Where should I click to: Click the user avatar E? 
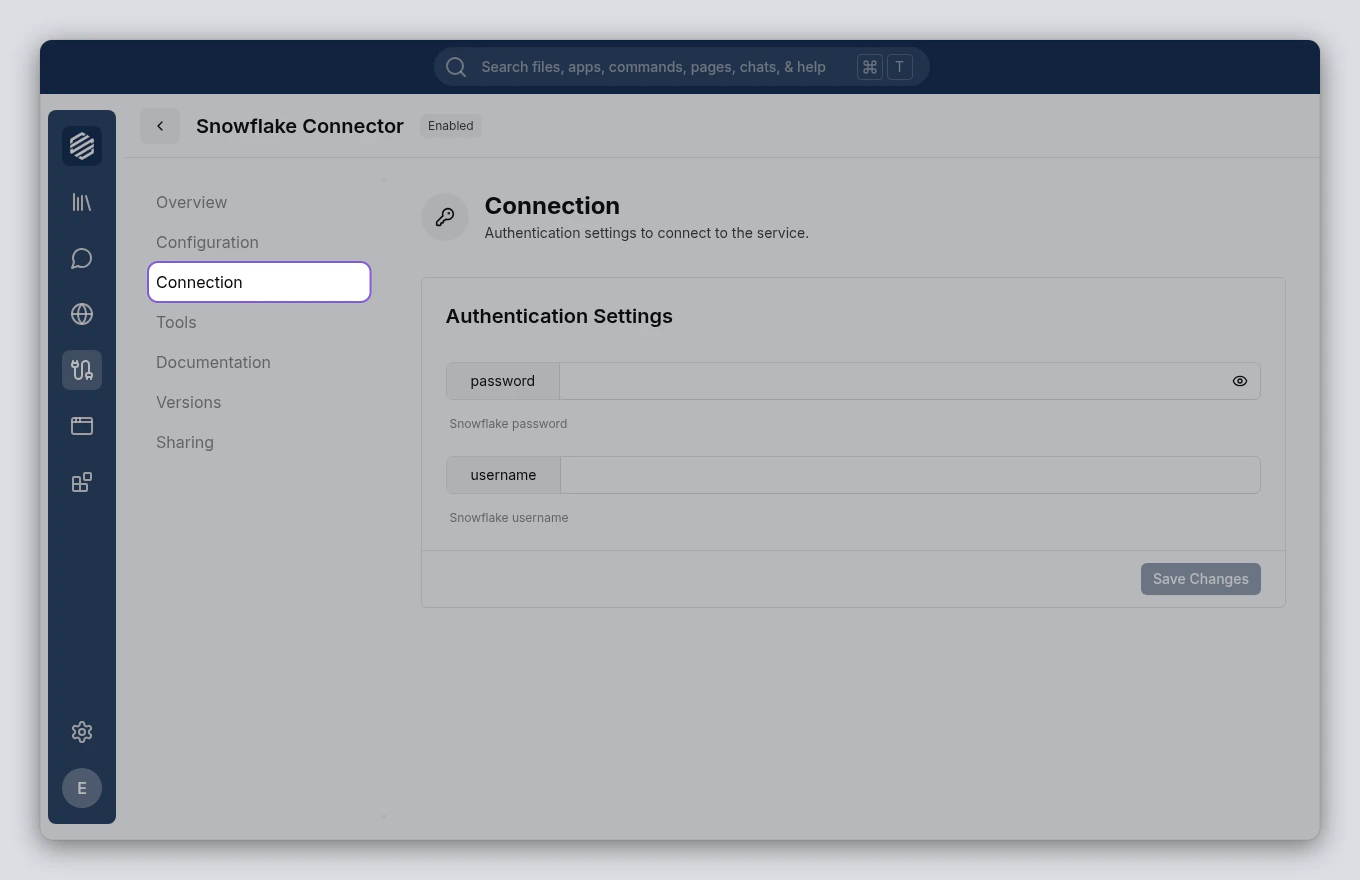[82, 788]
